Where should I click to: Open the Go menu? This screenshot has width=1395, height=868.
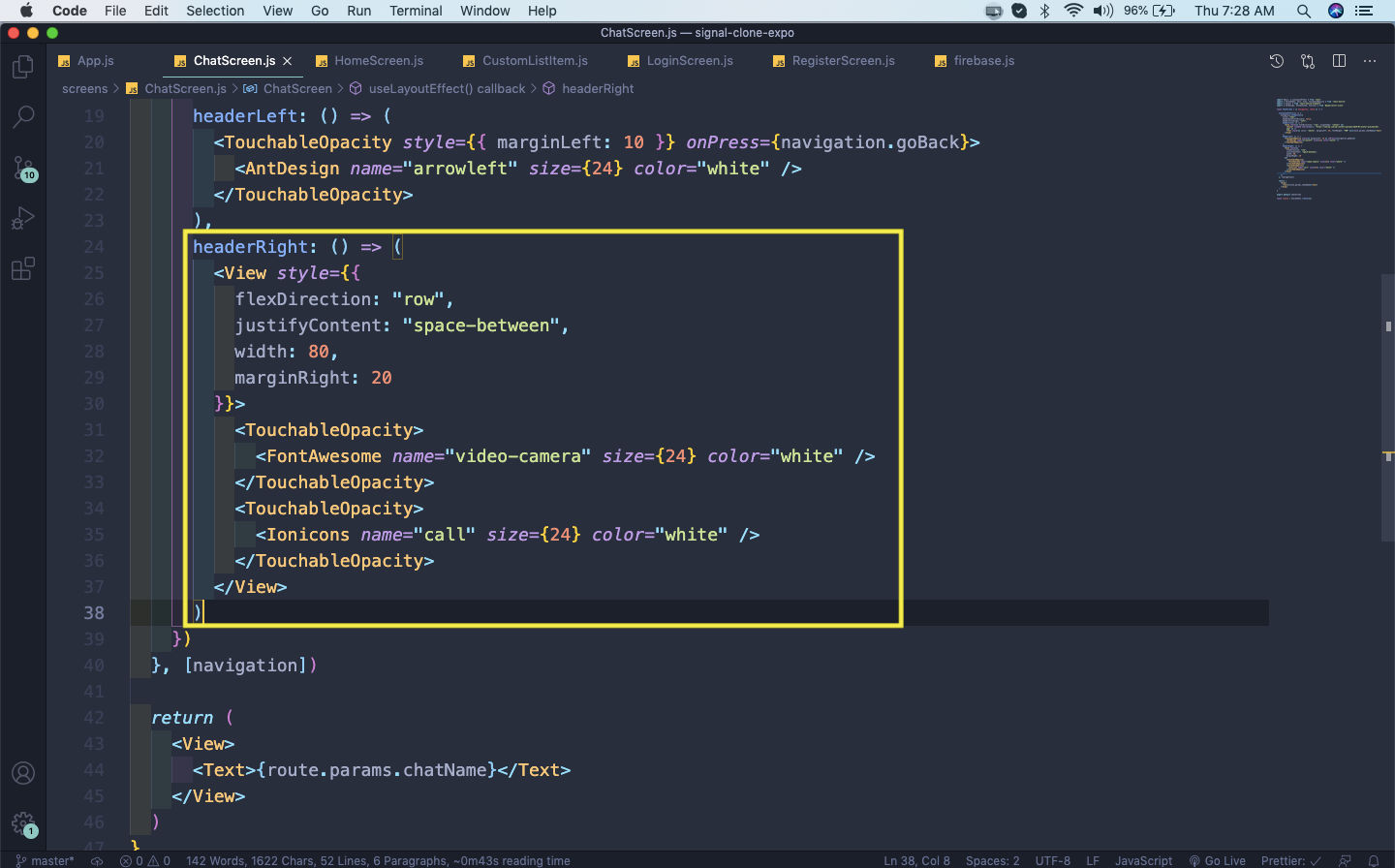coord(320,11)
